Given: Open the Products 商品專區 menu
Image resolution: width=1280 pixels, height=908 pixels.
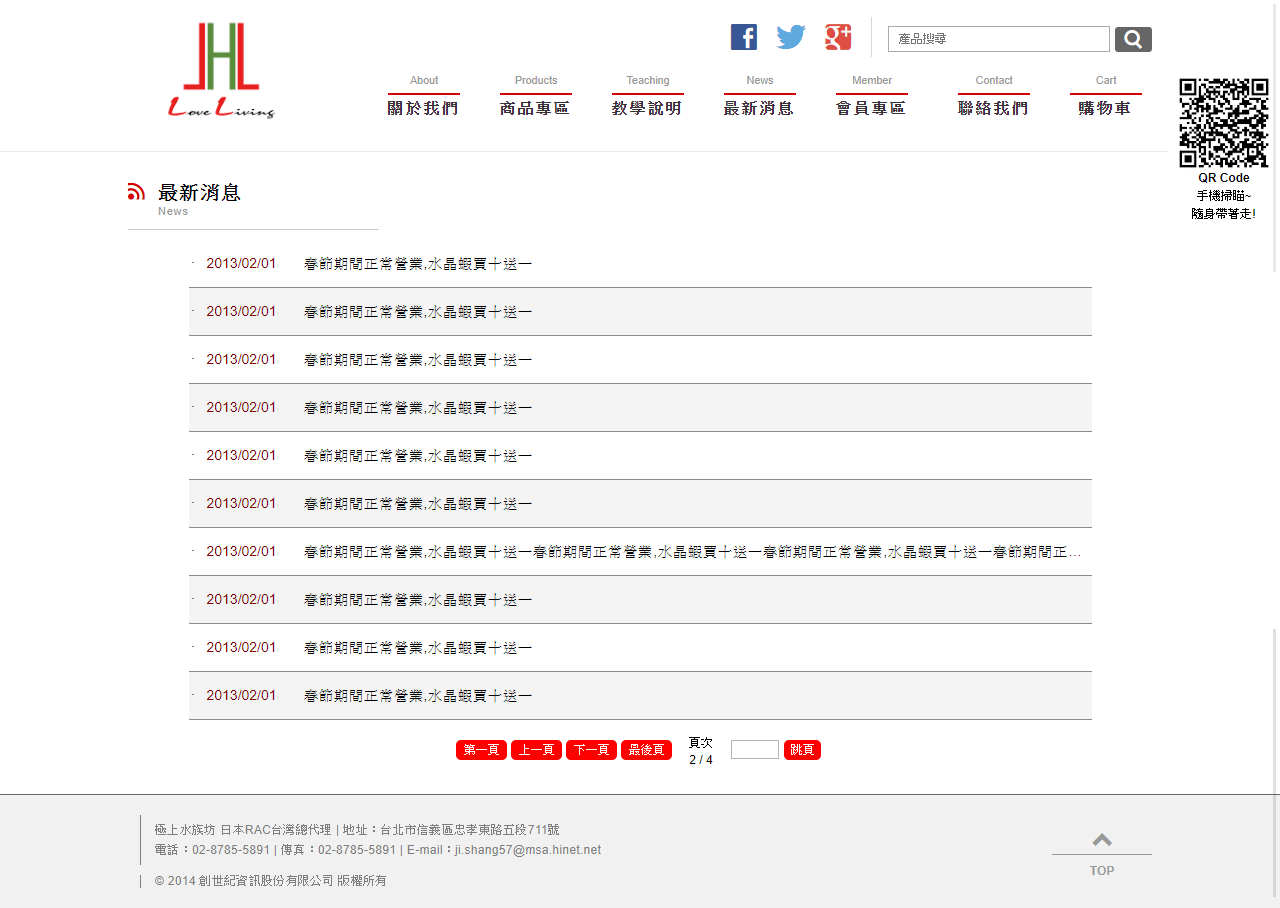Looking at the screenshot, I should [x=536, y=96].
